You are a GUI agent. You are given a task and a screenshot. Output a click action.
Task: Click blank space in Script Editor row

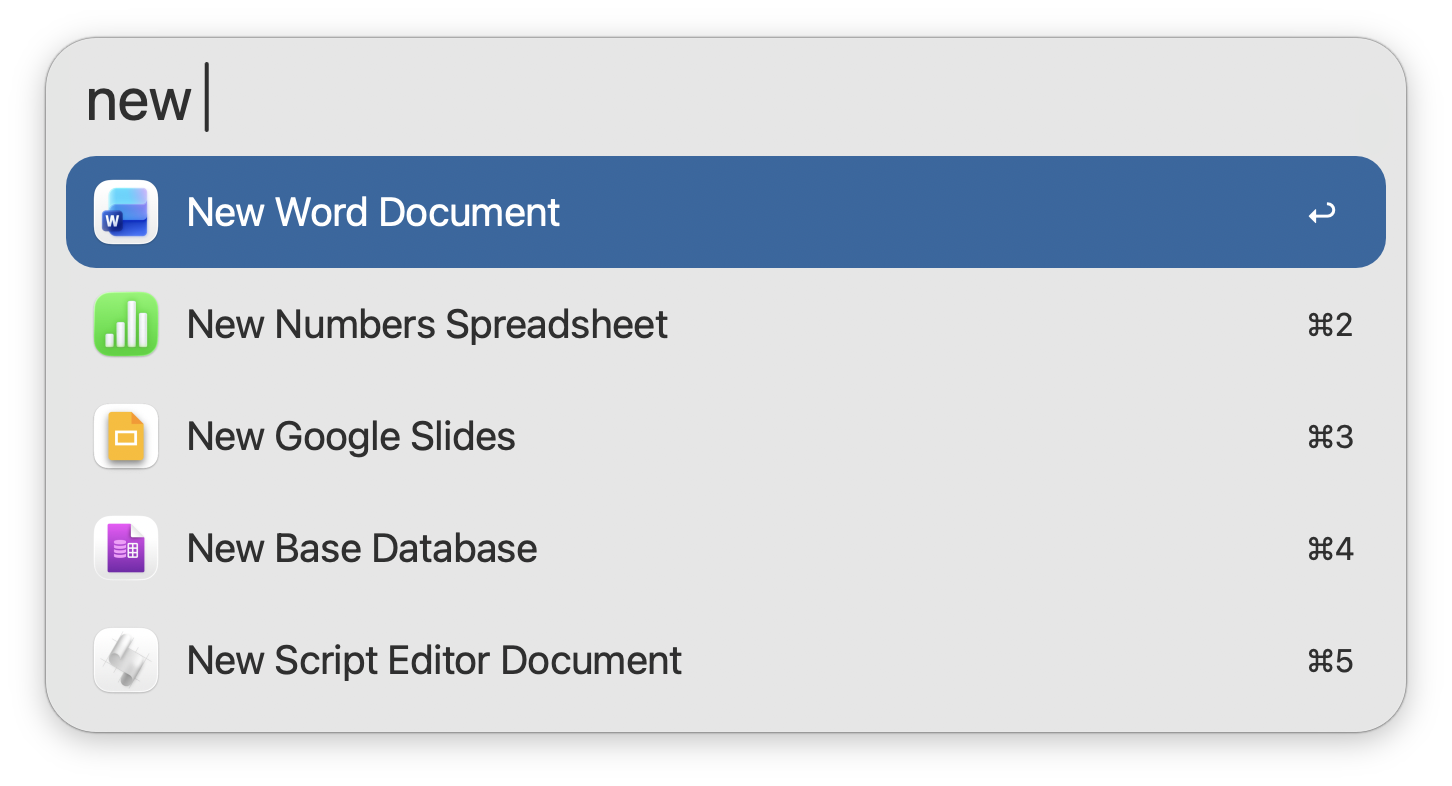coord(950,660)
